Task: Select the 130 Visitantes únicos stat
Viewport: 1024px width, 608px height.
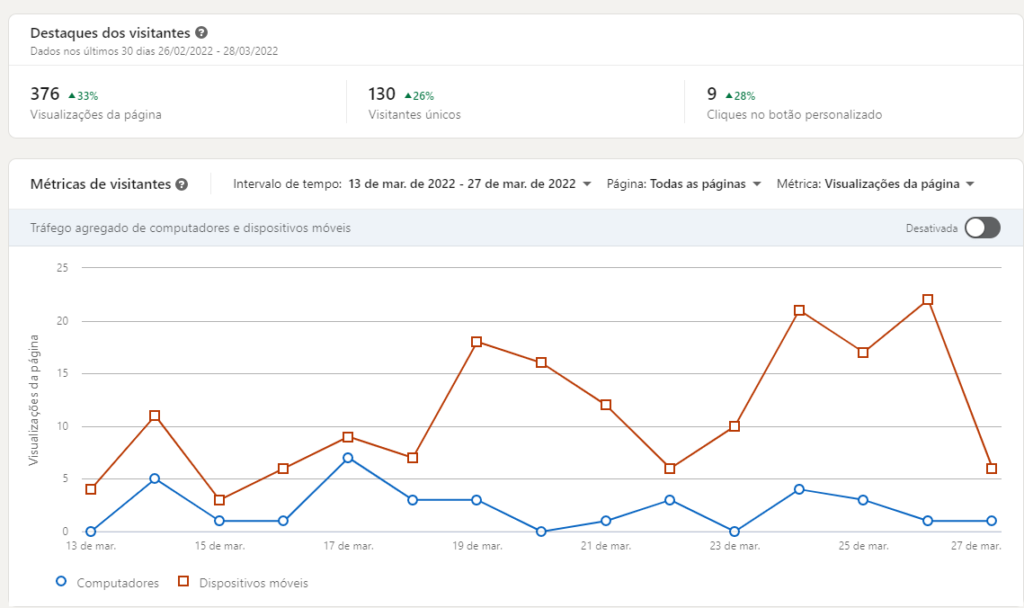Action: [415, 103]
